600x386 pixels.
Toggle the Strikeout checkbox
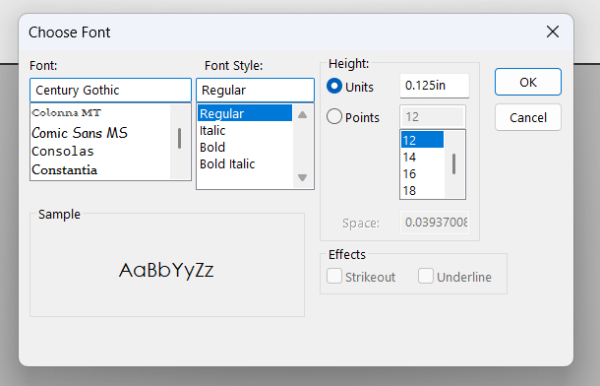pyautogui.click(x=334, y=276)
